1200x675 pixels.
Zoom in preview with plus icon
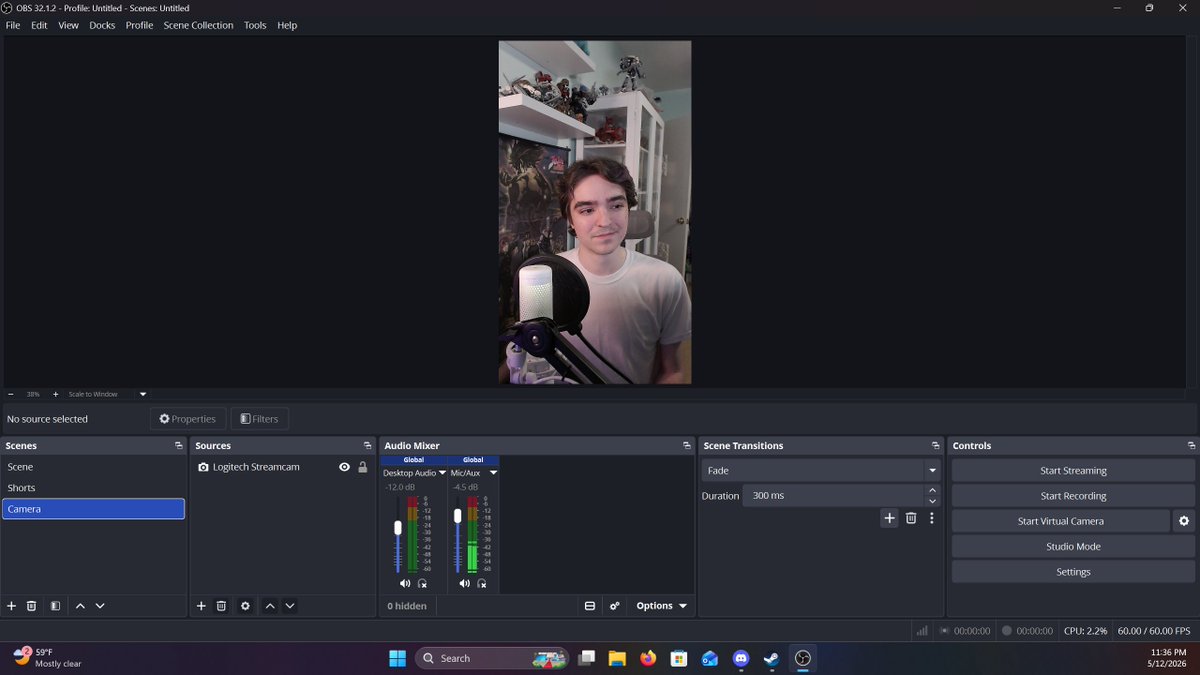pos(55,394)
